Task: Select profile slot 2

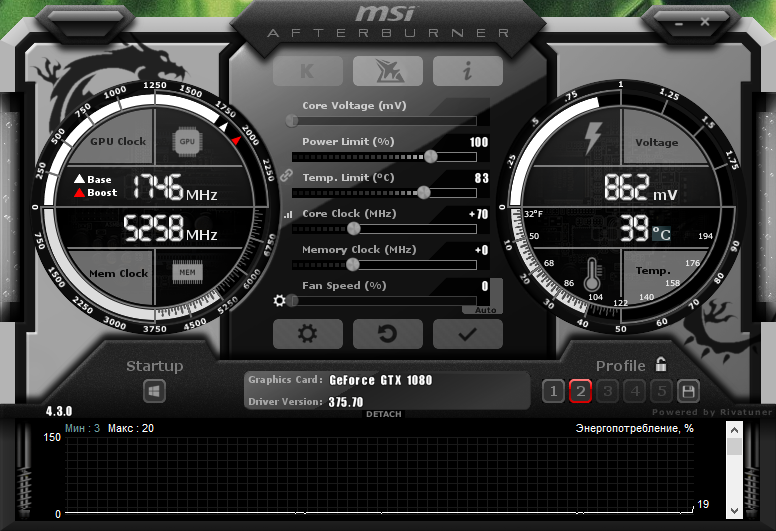Action: (581, 391)
